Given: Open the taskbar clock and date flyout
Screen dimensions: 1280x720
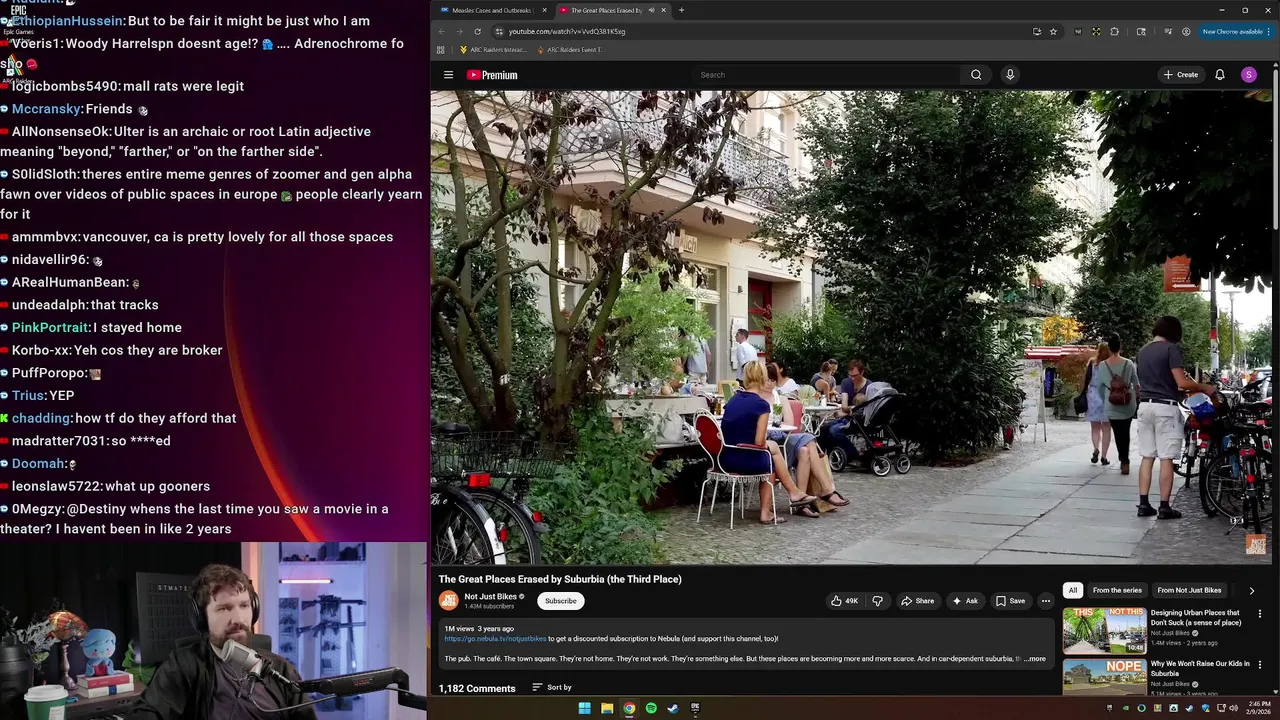Looking at the screenshot, I should point(1260,708).
